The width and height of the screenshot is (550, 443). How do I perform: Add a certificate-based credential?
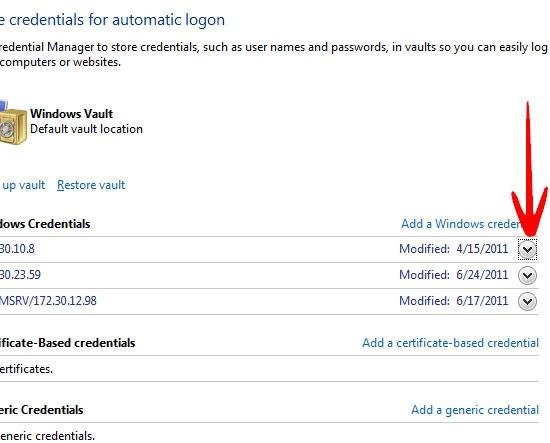[x=450, y=343]
